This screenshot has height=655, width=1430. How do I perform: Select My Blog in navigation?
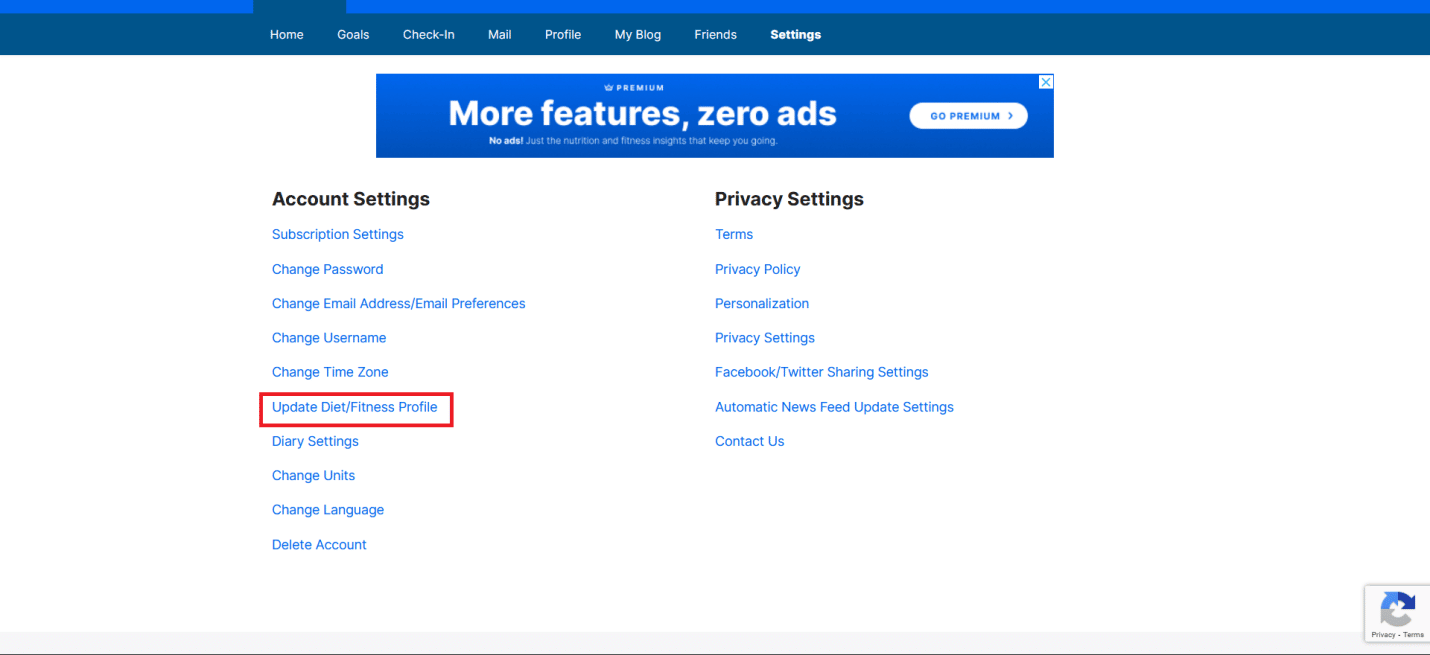pyautogui.click(x=637, y=34)
